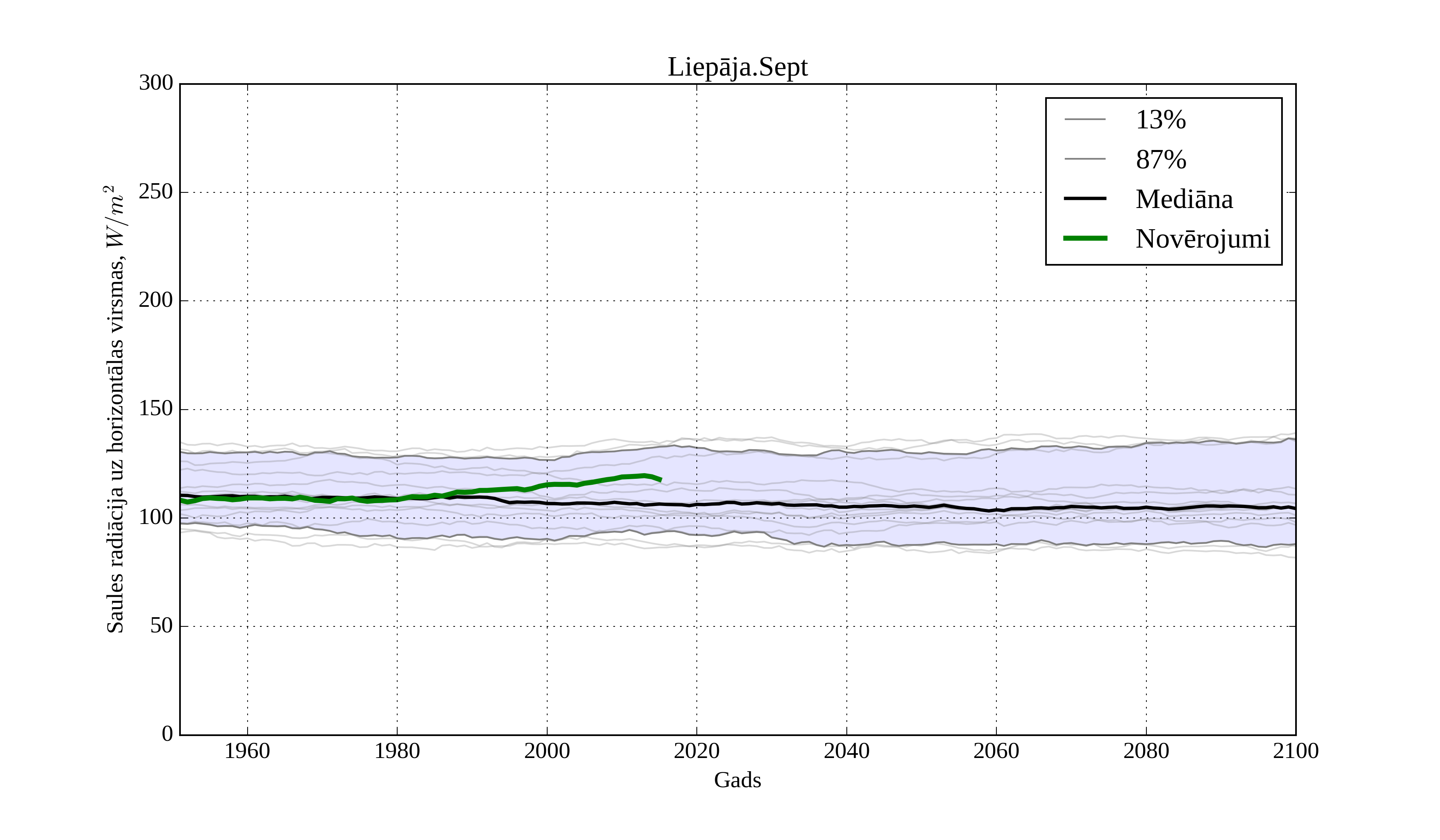
Task: Click the 150 y-axis tick label
Action: [x=156, y=408]
